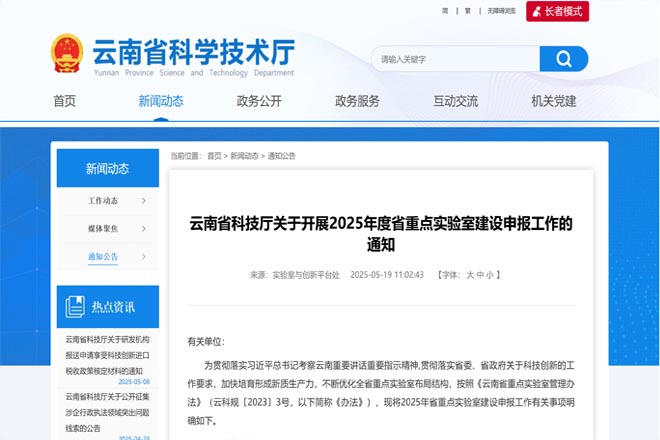Click the keyword search input field

455,59
